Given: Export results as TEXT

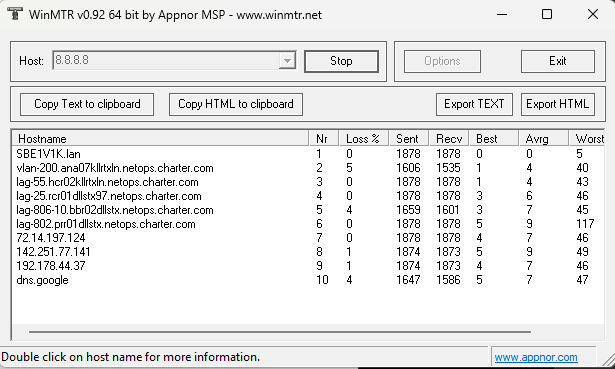Looking at the screenshot, I should (474, 104).
